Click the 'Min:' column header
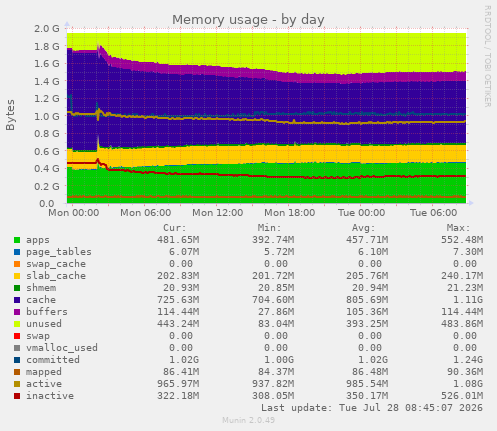 (269, 228)
